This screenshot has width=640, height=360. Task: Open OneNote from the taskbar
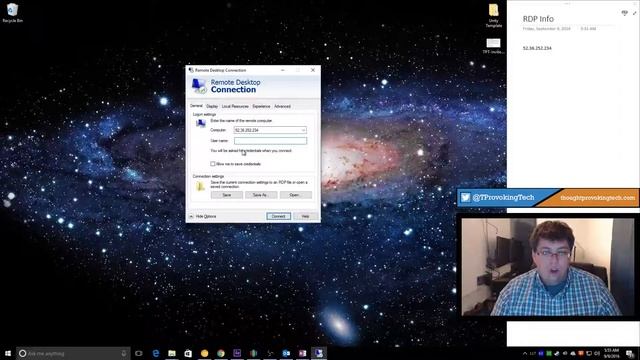(x=302, y=353)
